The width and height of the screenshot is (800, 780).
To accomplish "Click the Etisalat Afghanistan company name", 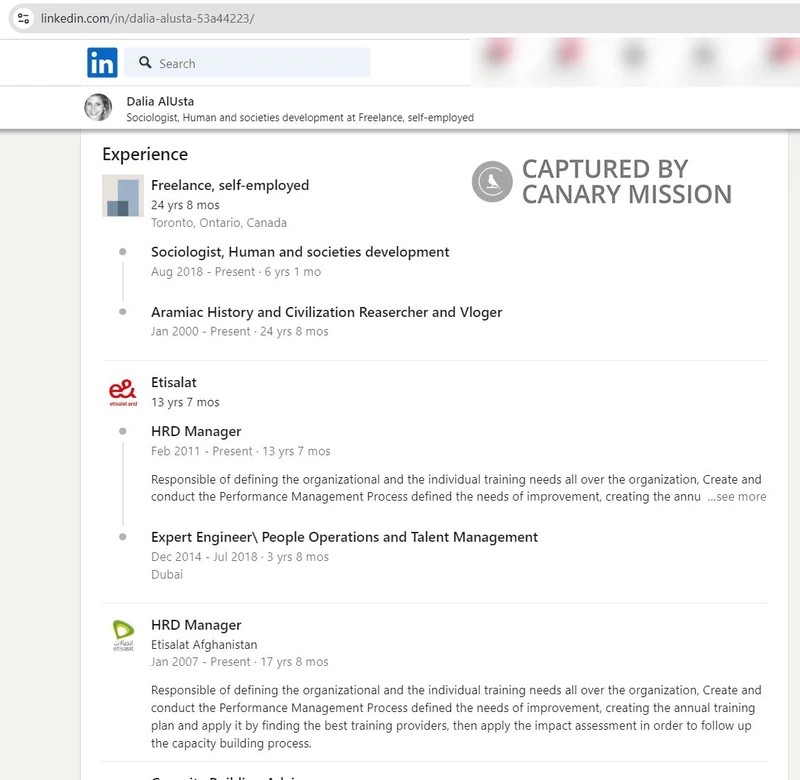I will pyautogui.click(x=204, y=645).
